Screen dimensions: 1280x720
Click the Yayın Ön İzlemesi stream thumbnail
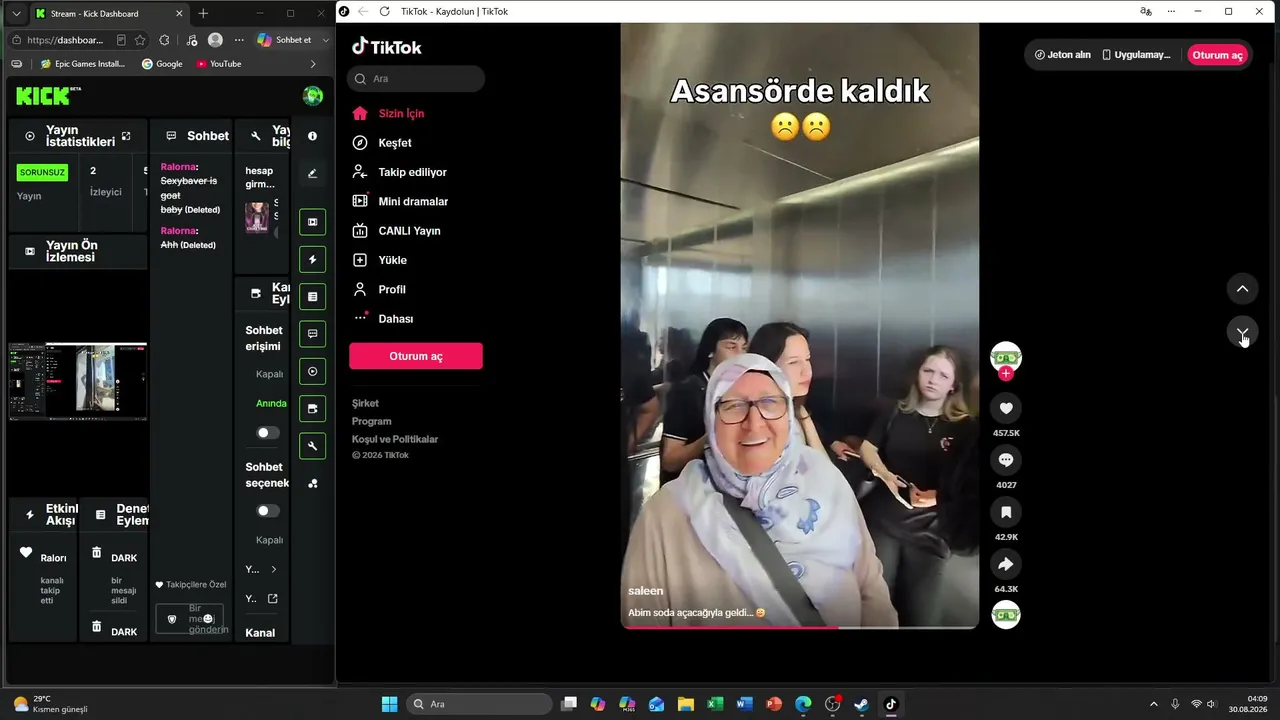[78, 381]
